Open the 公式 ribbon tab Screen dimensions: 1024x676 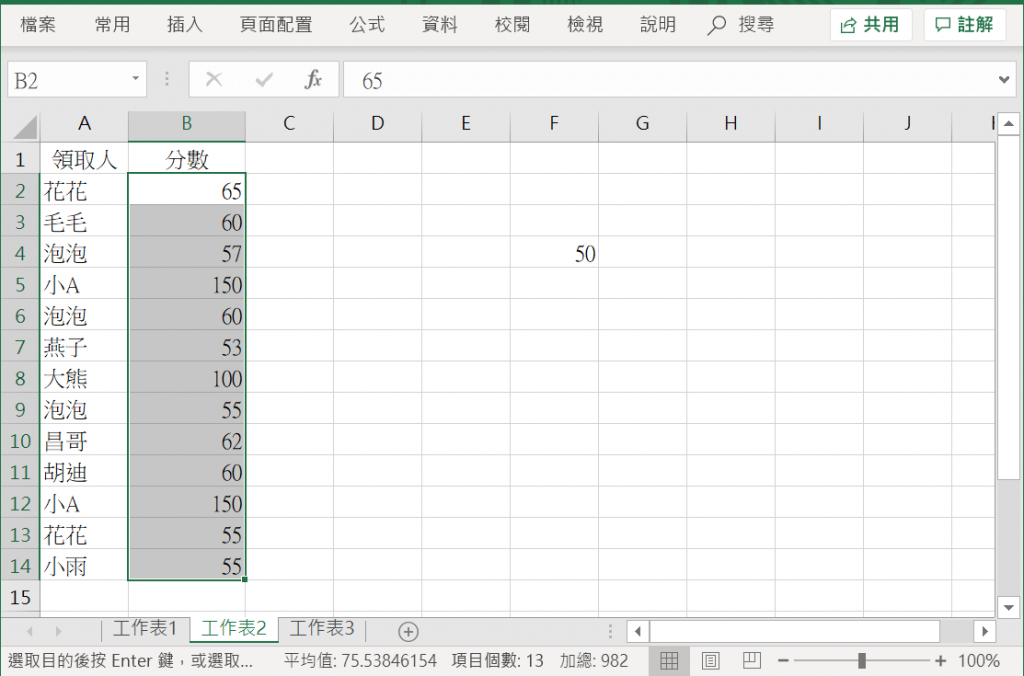[367, 25]
